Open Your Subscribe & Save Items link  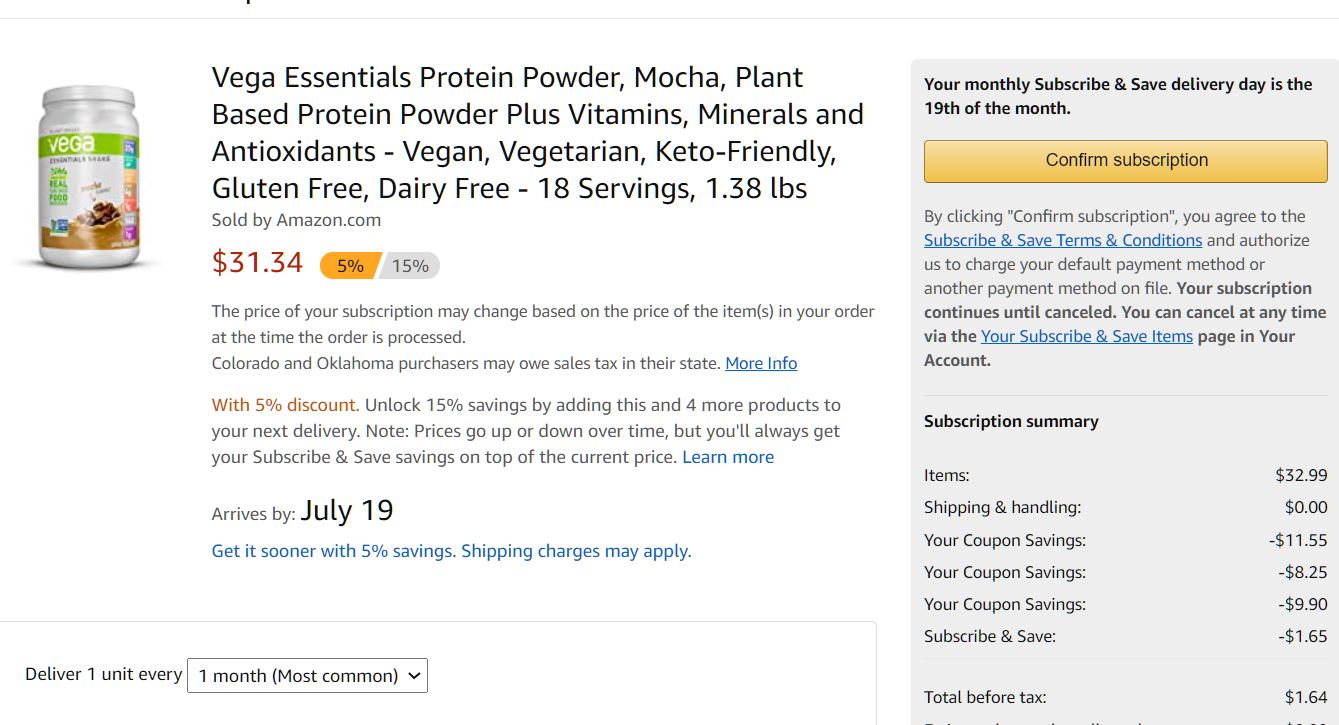1086,336
